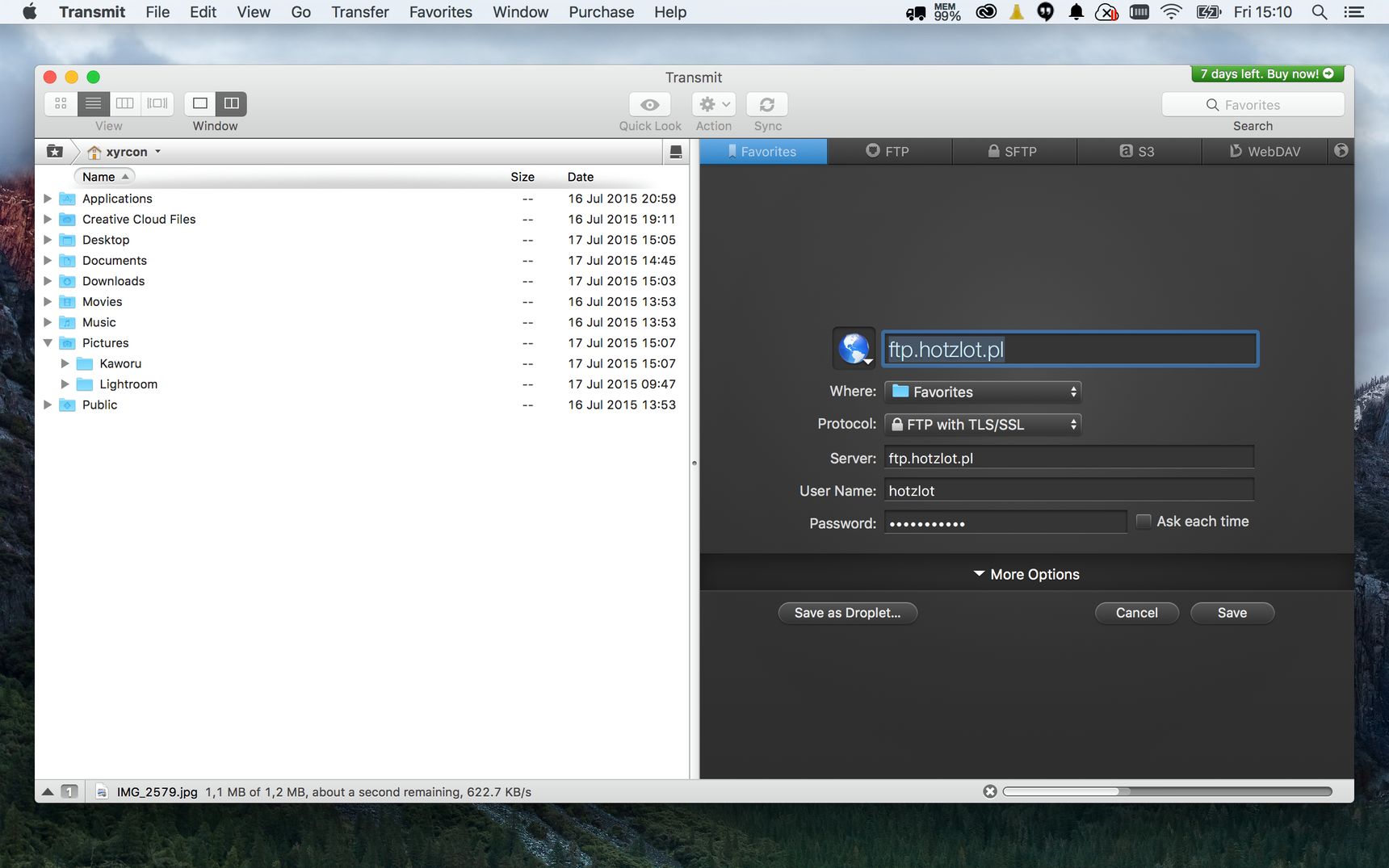The width and height of the screenshot is (1389, 868).
Task: Switch to the FTP tab
Action: point(889,151)
